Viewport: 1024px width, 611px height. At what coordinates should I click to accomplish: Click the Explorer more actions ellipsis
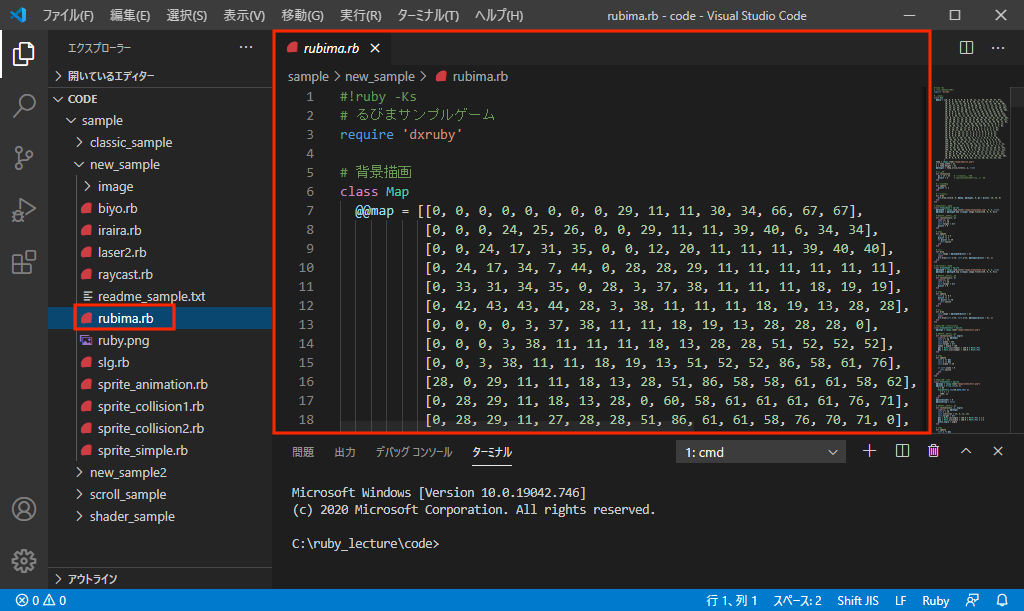click(246, 47)
